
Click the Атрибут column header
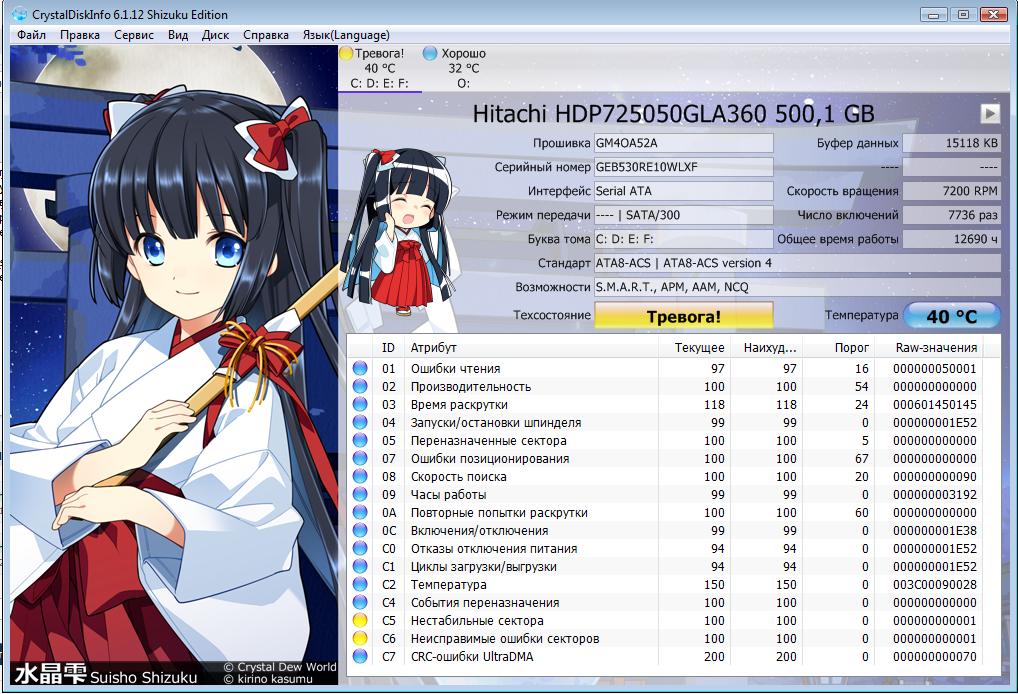531,347
